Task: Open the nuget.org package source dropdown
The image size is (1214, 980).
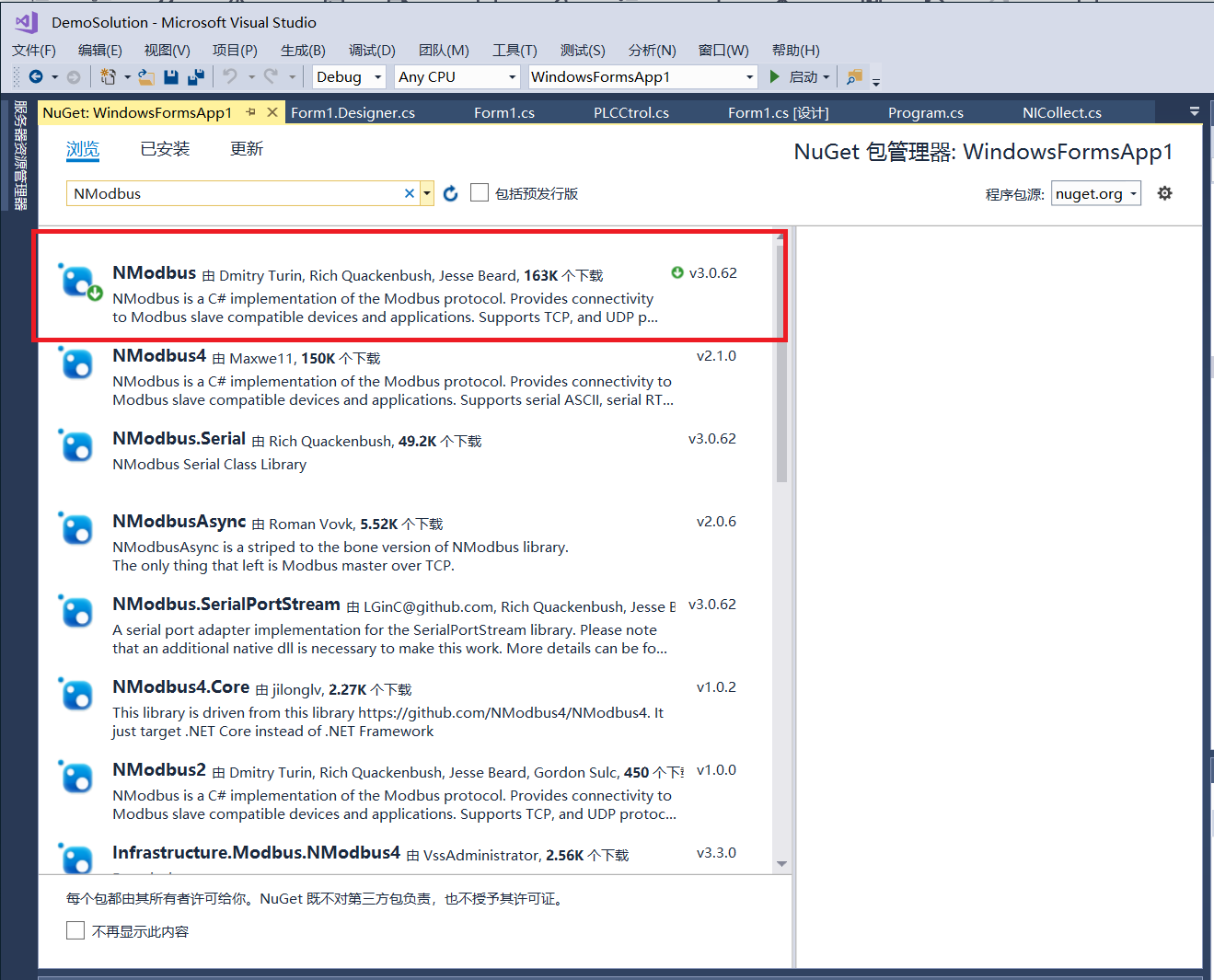Action: click(x=1096, y=193)
